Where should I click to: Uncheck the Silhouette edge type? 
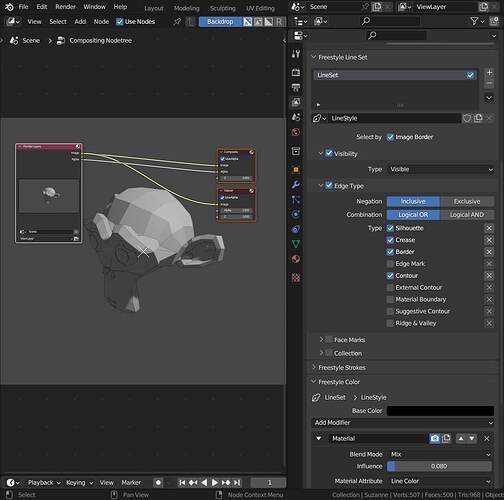(390, 228)
